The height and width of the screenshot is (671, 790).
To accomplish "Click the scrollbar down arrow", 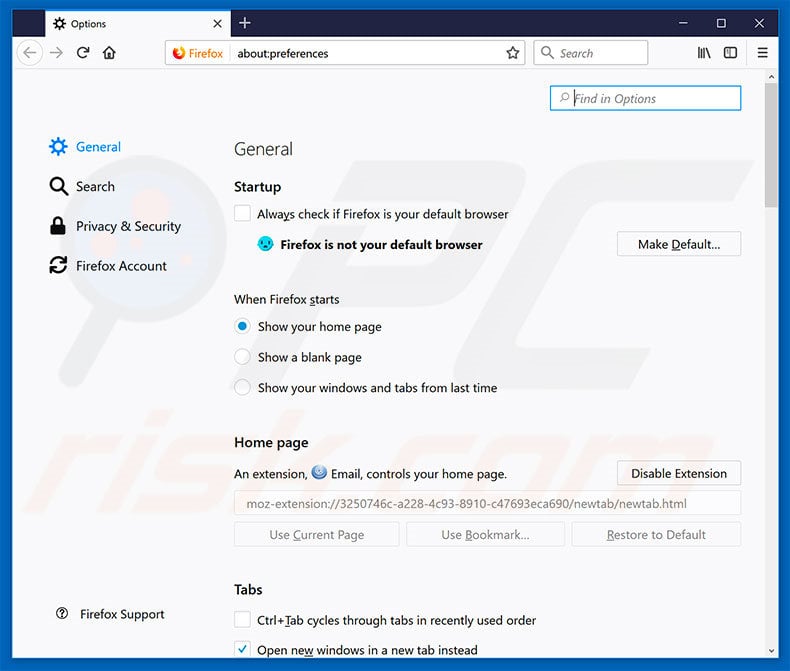I will 771,651.
